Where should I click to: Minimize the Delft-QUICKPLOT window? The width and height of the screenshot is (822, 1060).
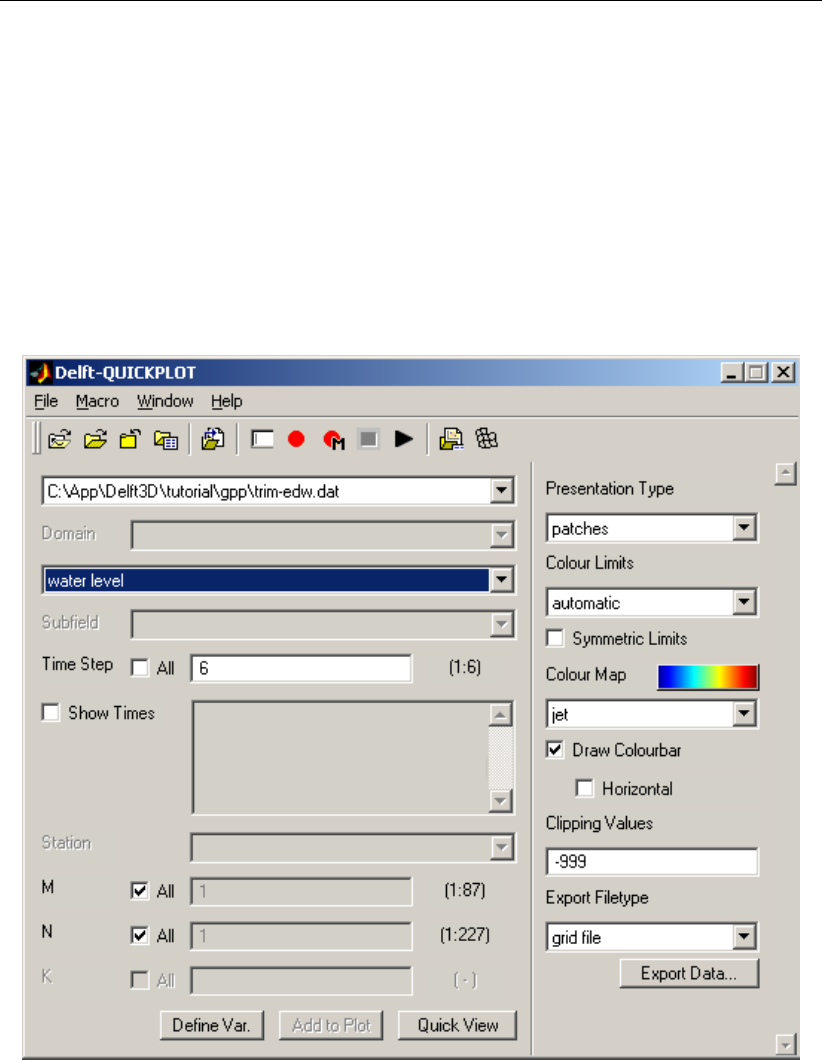(732, 372)
